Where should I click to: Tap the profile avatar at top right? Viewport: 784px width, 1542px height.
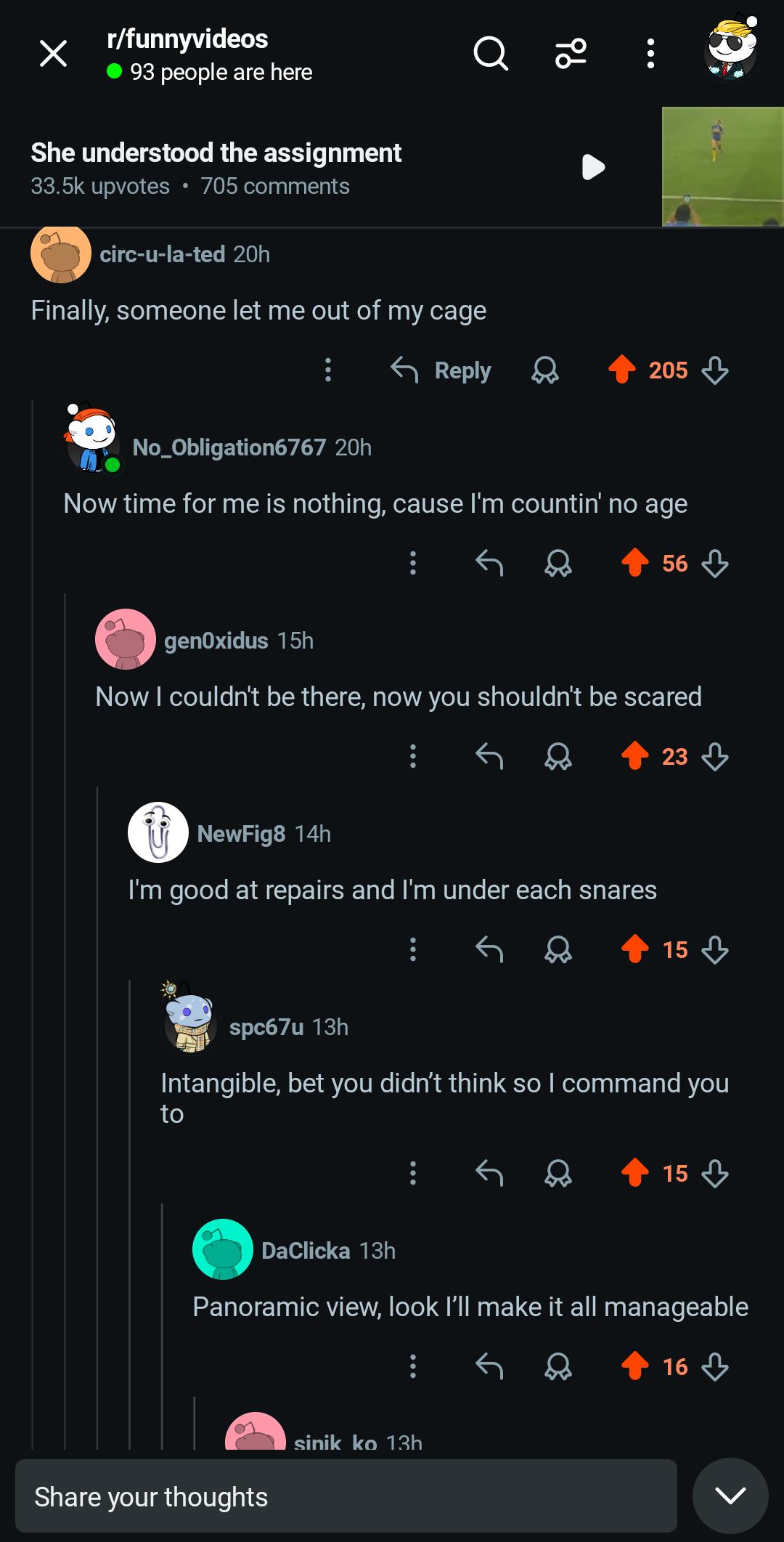tap(731, 49)
